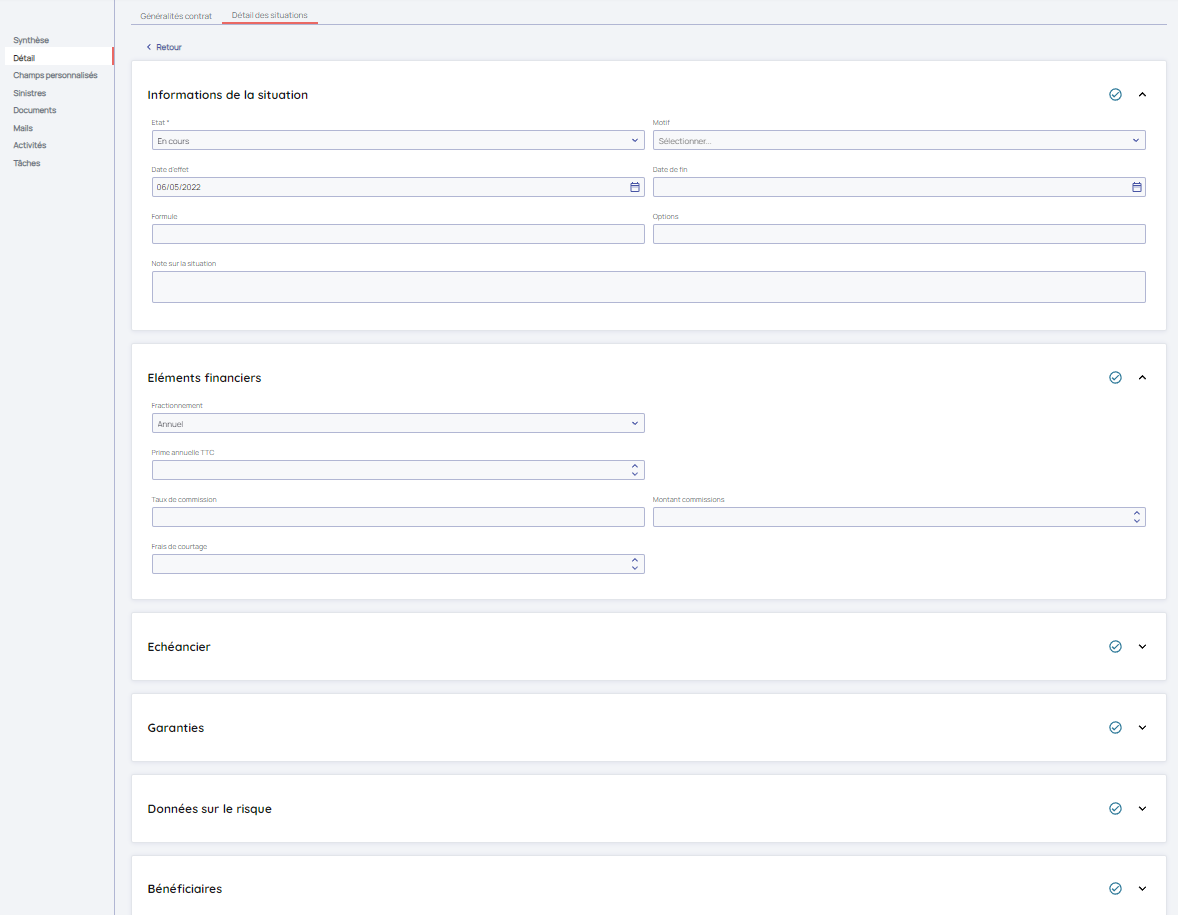The width and height of the screenshot is (1178, 915).
Task: Collapse the Informations de la situation section
Action: pyautogui.click(x=1142, y=95)
